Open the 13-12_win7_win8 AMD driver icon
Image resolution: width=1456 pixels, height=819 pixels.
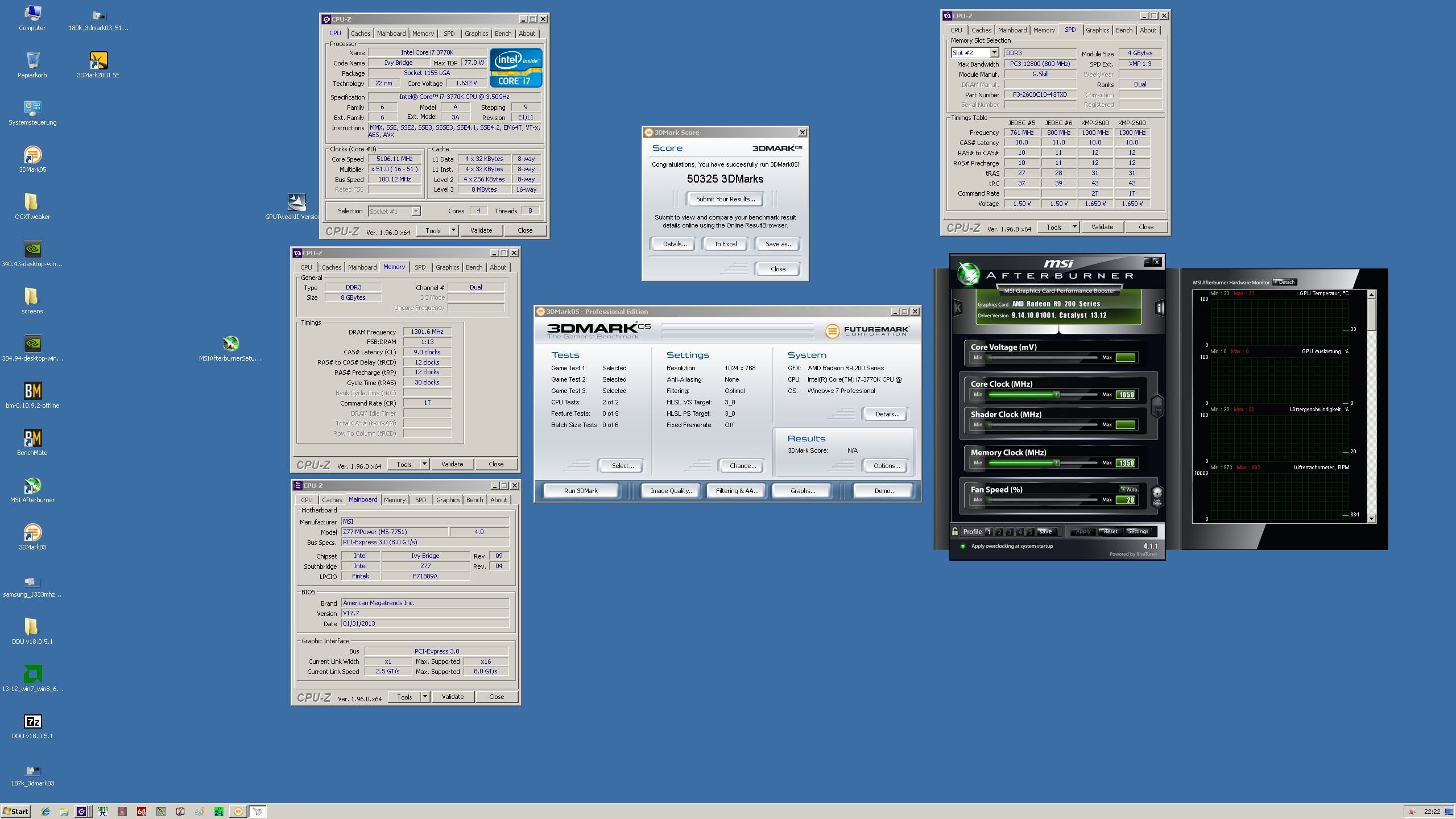(32, 679)
